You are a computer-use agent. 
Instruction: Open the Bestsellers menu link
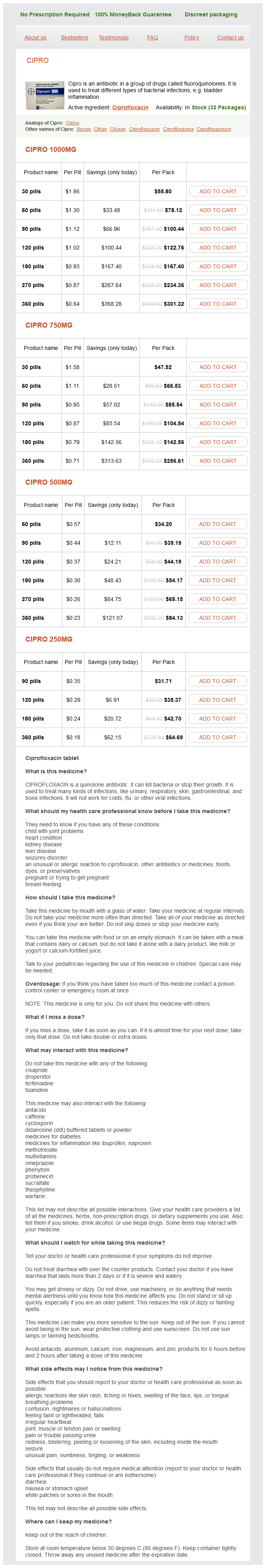[x=74, y=38]
